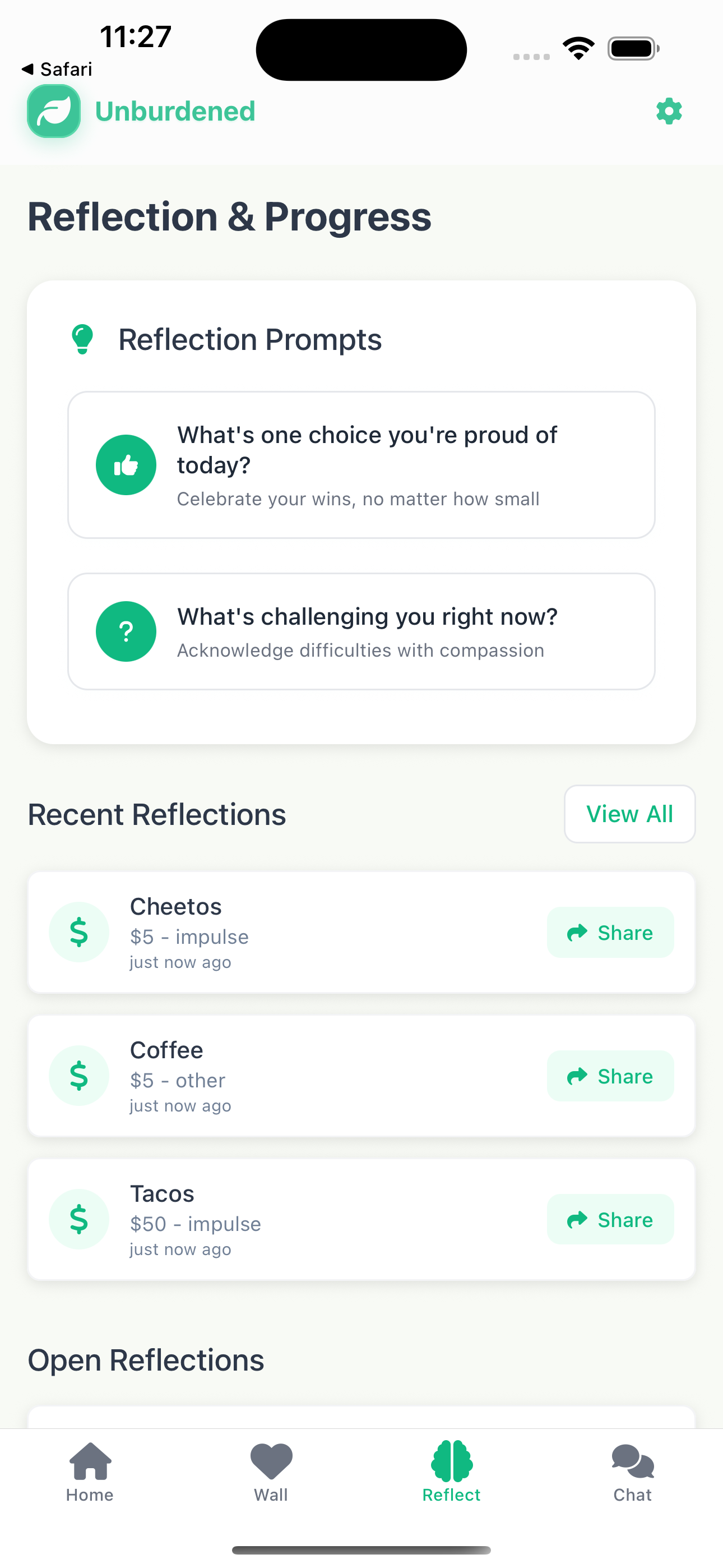This screenshot has width=723, height=1568.
Task: Return to Safari via back link
Action: click(x=57, y=70)
